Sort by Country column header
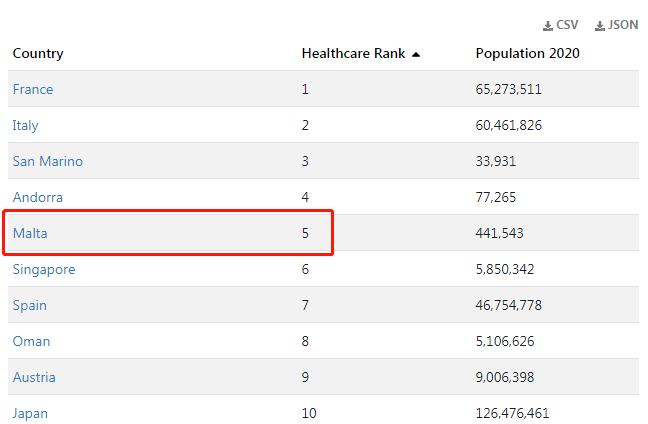 click(x=38, y=54)
